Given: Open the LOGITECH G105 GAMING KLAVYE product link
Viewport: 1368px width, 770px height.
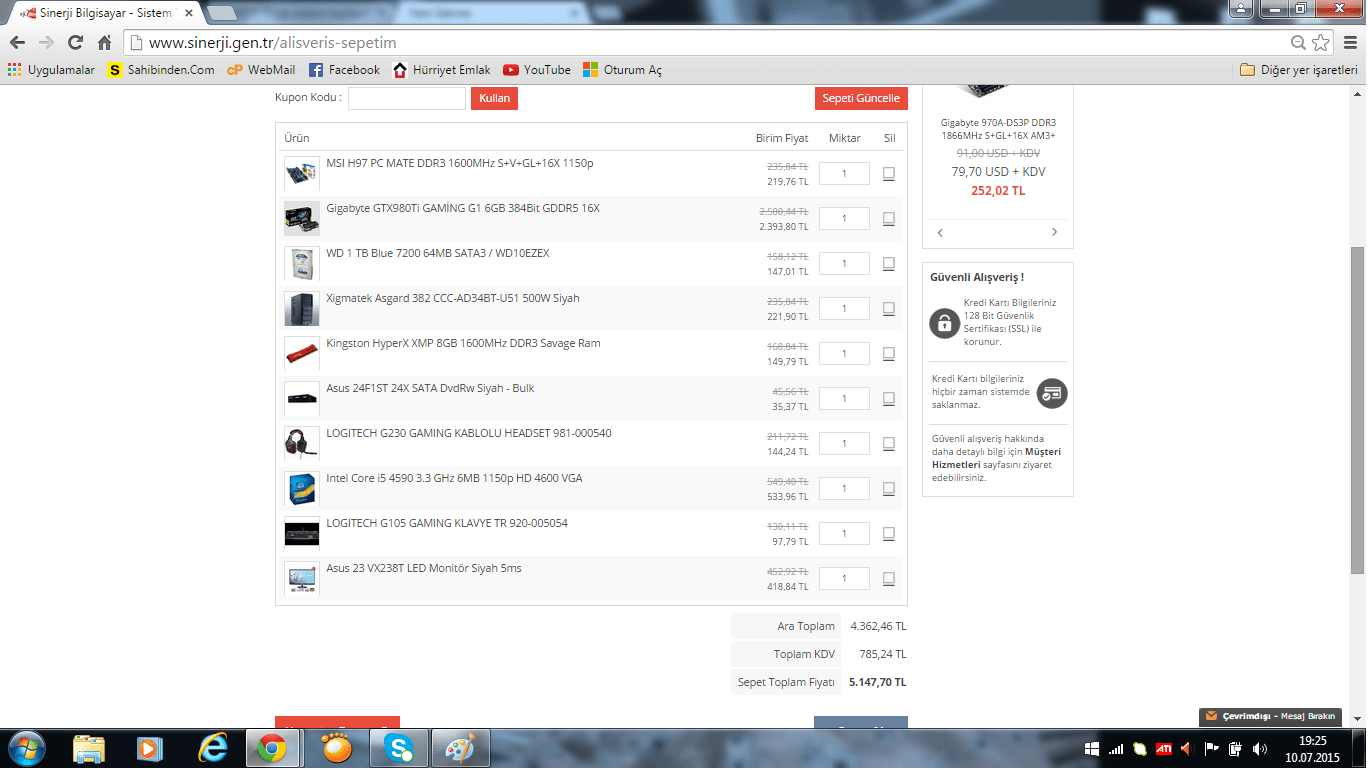Looking at the screenshot, I should point(447,523).
